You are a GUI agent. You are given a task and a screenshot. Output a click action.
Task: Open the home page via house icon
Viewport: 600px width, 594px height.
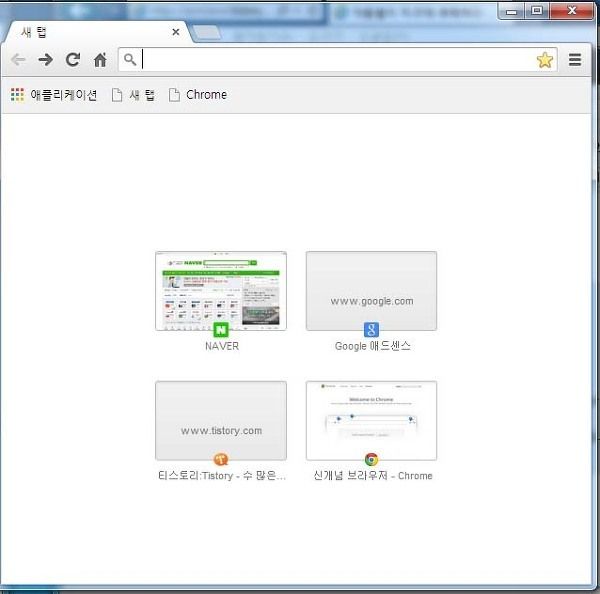tap(100, 60)
